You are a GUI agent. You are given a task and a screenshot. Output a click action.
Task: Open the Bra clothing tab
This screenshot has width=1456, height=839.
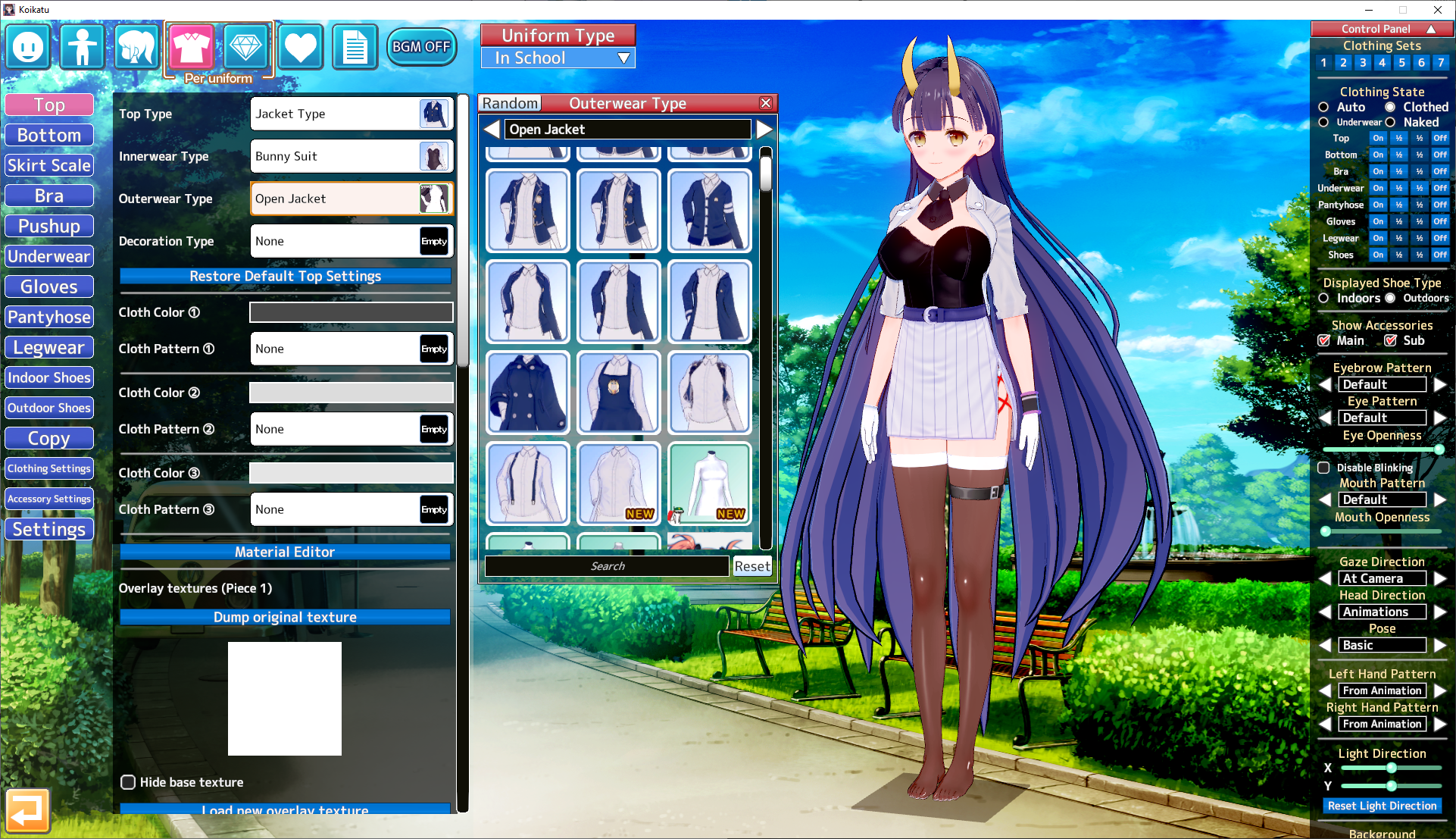pos(49,196)
